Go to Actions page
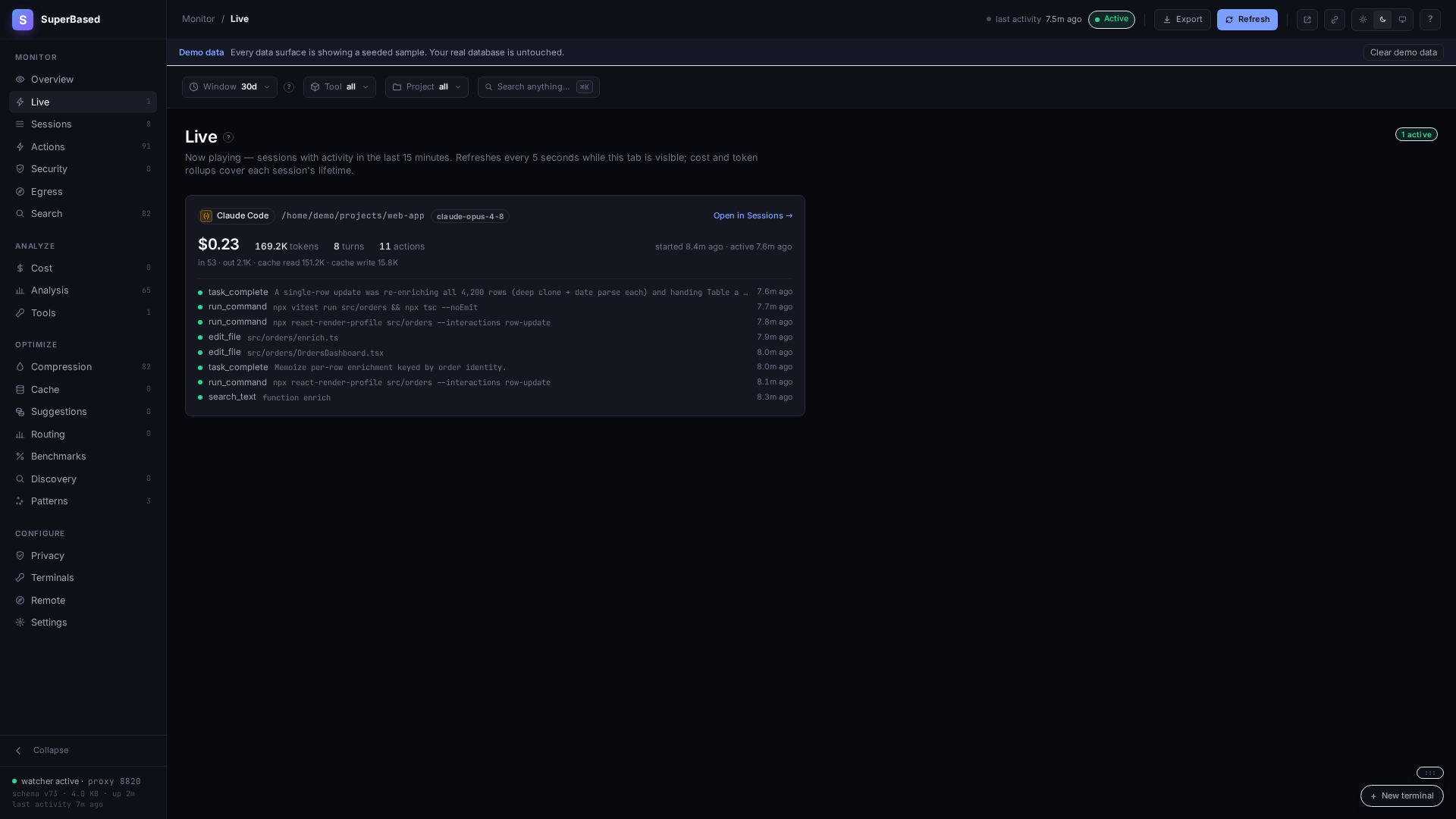Viewport: 1456px width, 819px height. (83, 147)
